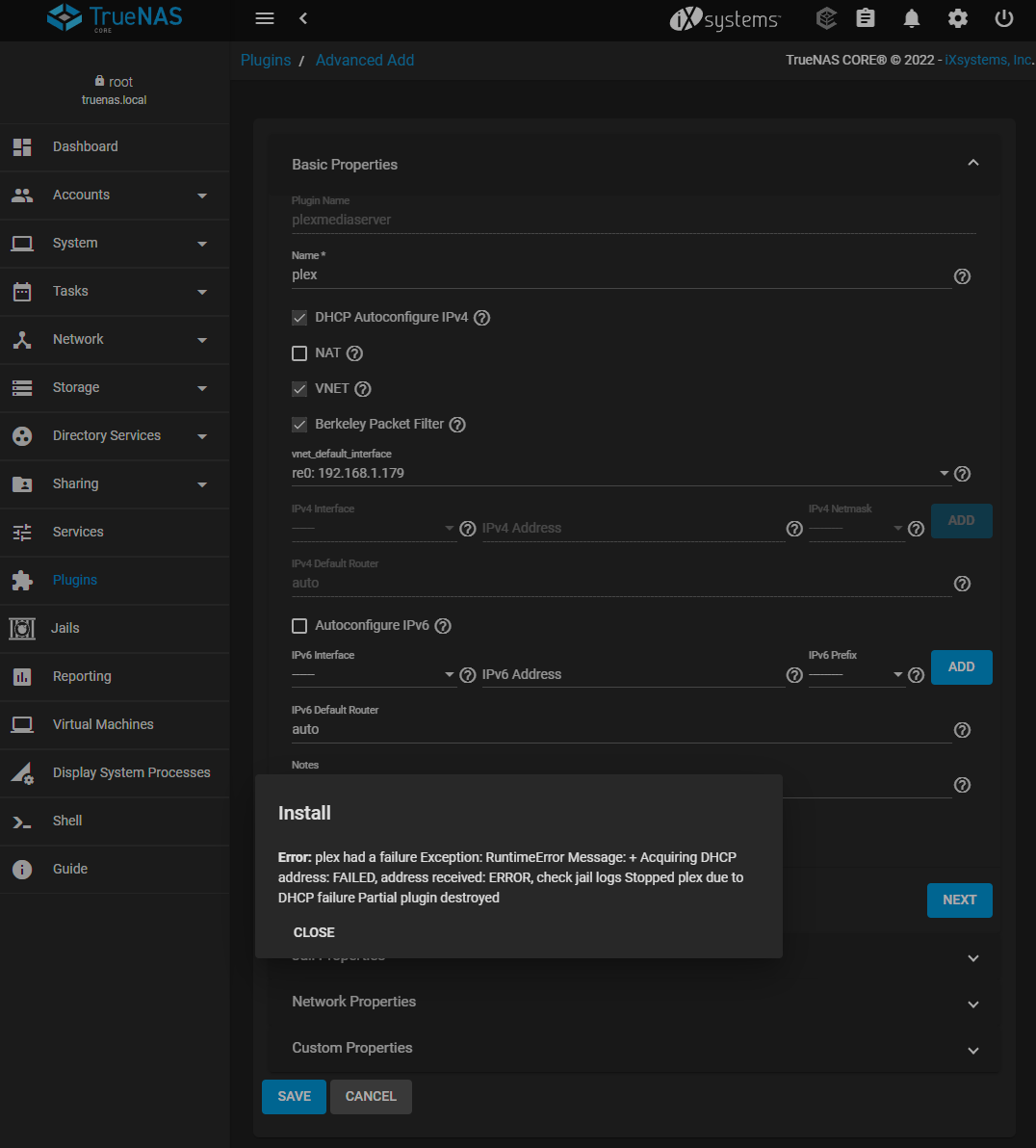Open settings gear icon in top bar
The width and height of the screenshot is (1036, 1148).
coord(958,18)
